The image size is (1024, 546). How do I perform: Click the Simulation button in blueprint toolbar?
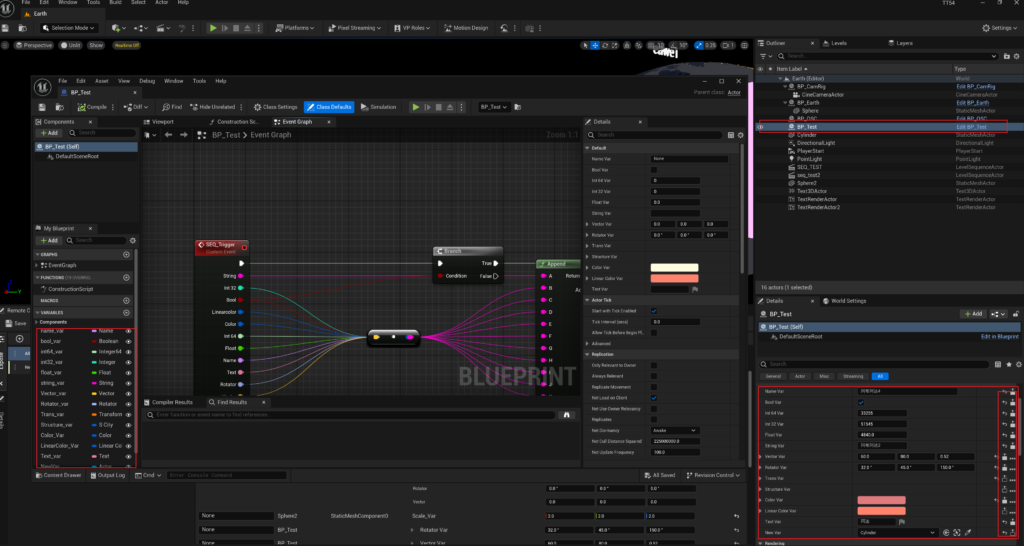(x=379, y=107)
